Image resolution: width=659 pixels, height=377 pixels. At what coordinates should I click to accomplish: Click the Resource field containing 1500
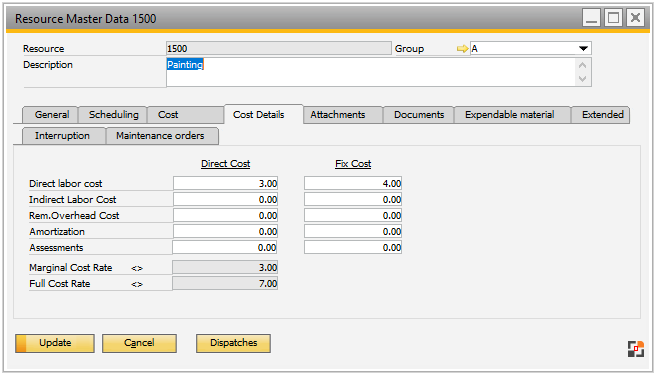[279, 48]
